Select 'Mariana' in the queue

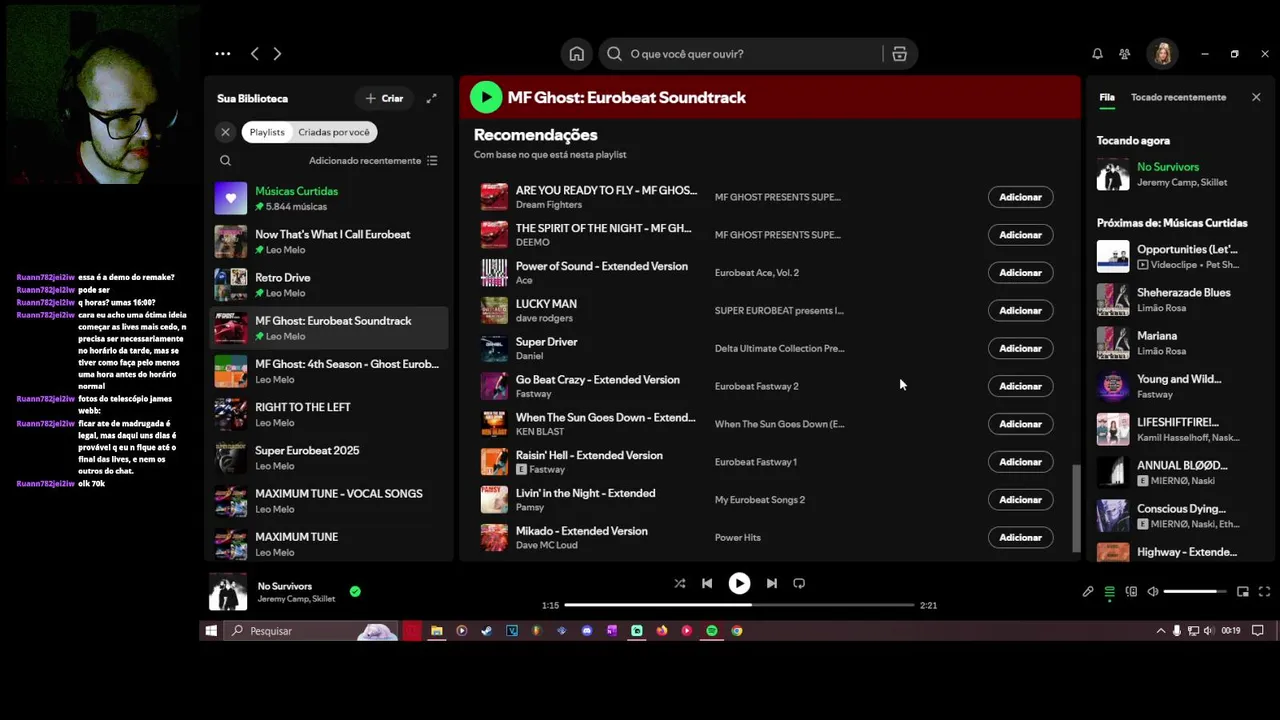click(1179, 343)
